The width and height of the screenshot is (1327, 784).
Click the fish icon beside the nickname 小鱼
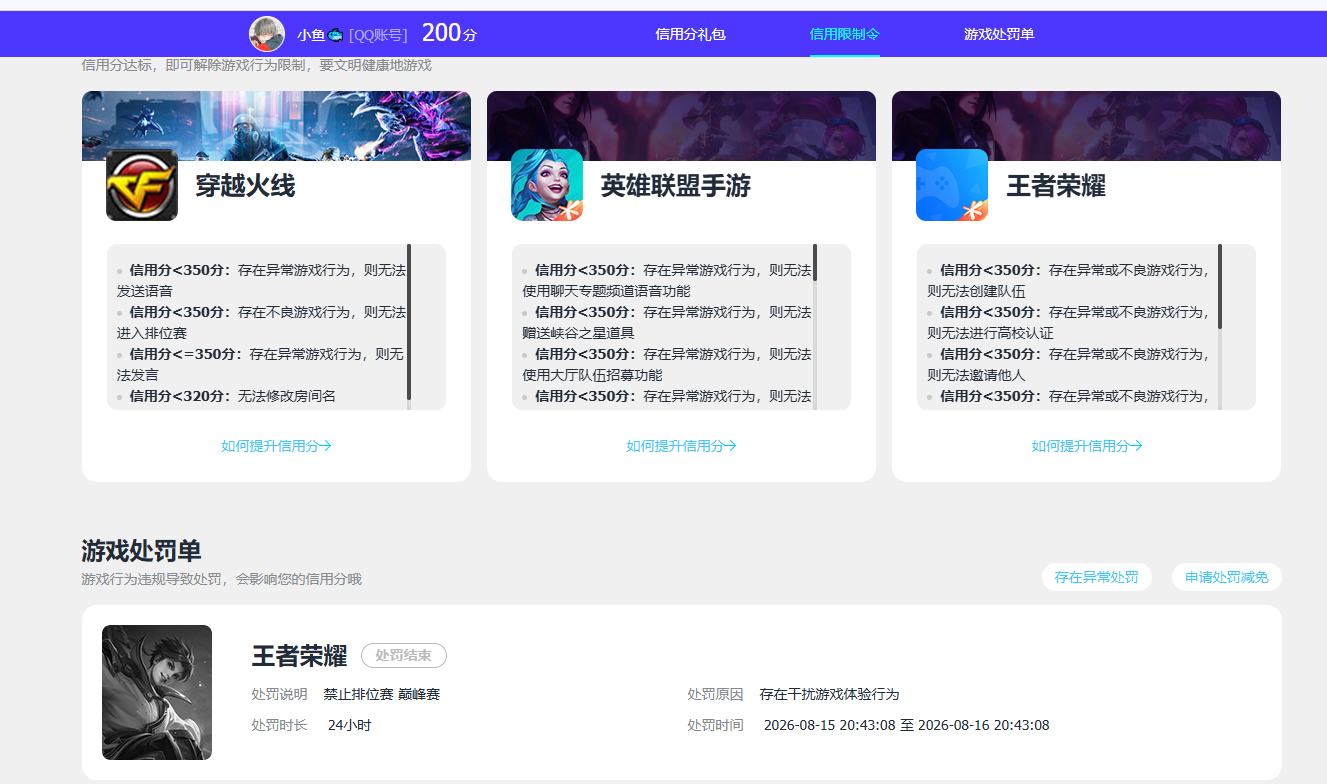point(336,35)
